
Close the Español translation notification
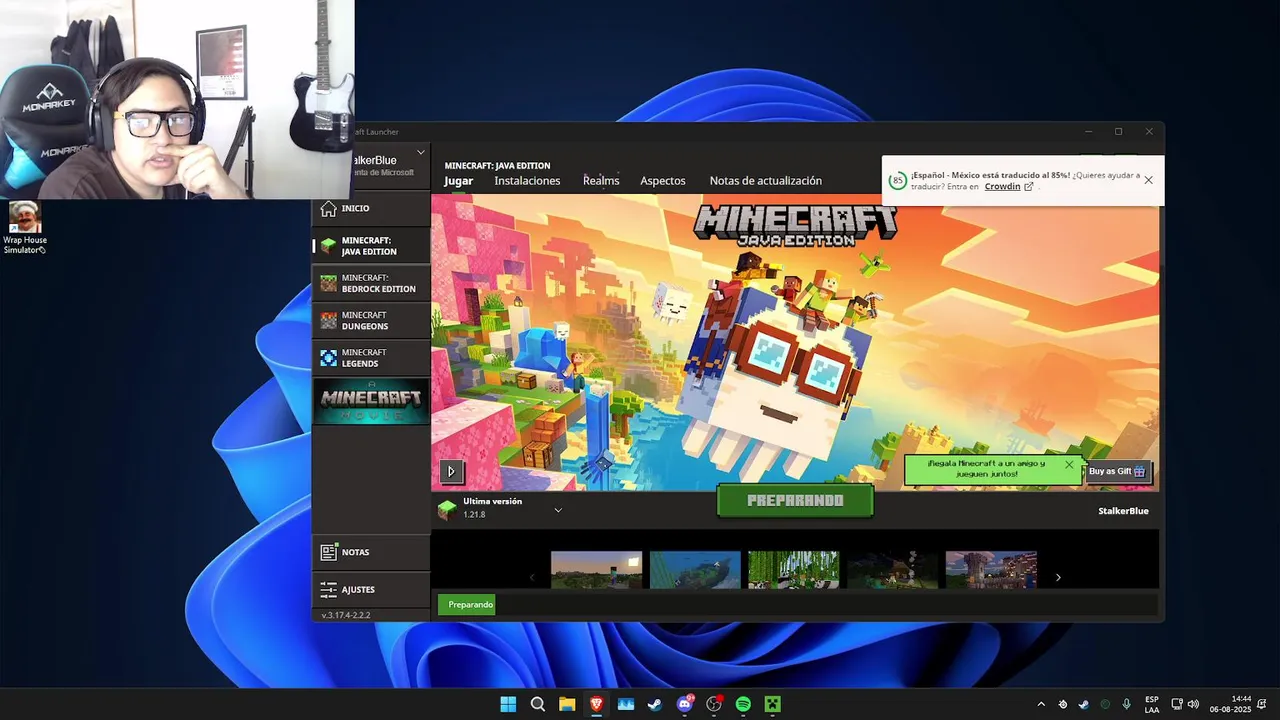tap(1148, 180)
